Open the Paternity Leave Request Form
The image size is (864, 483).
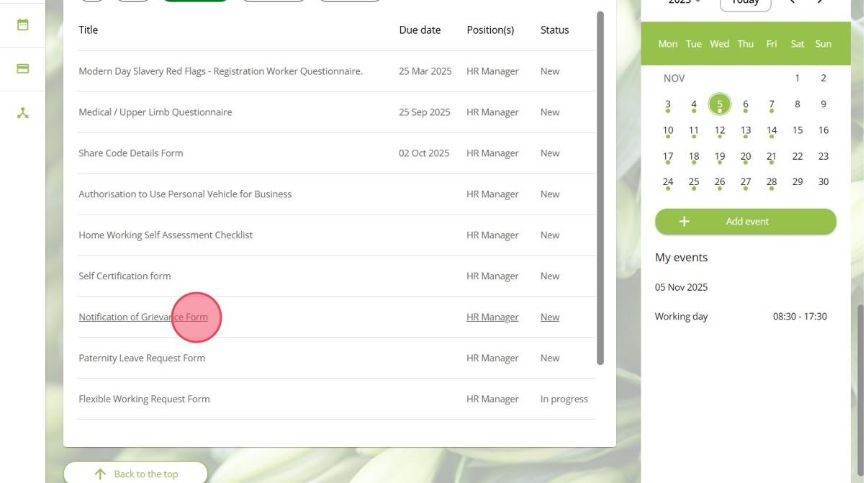point(142,358)
